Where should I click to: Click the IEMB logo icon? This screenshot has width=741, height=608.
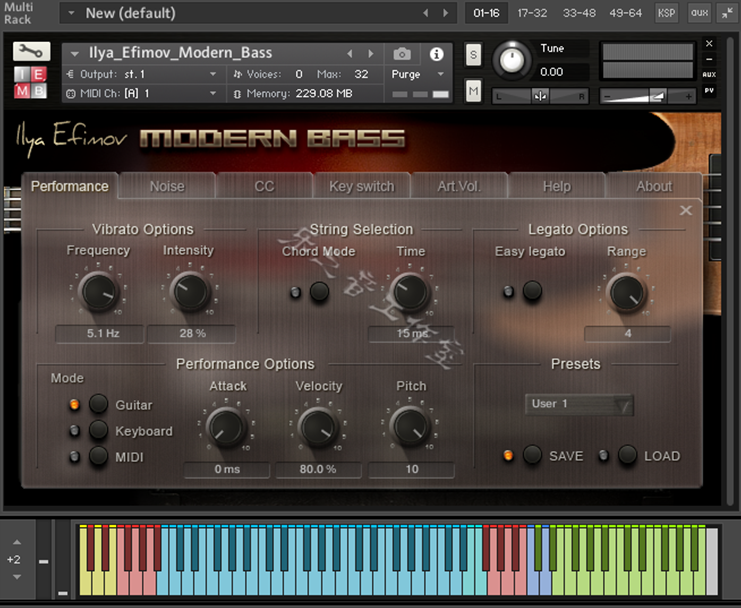click(x=31, y=82)
